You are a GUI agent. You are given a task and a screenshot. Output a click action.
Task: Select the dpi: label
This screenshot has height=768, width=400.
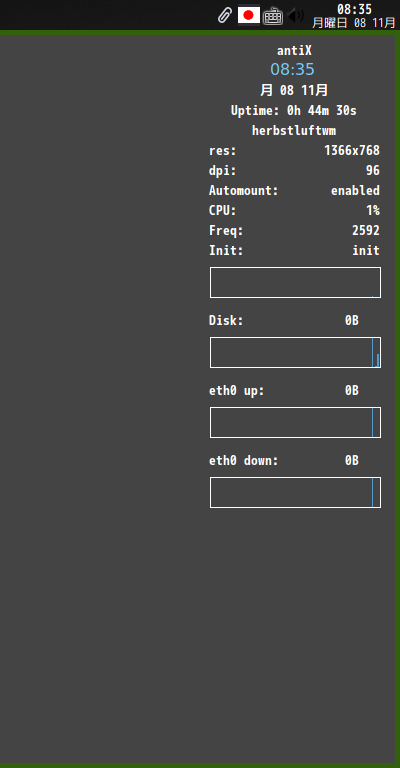[x=223, y=171]
